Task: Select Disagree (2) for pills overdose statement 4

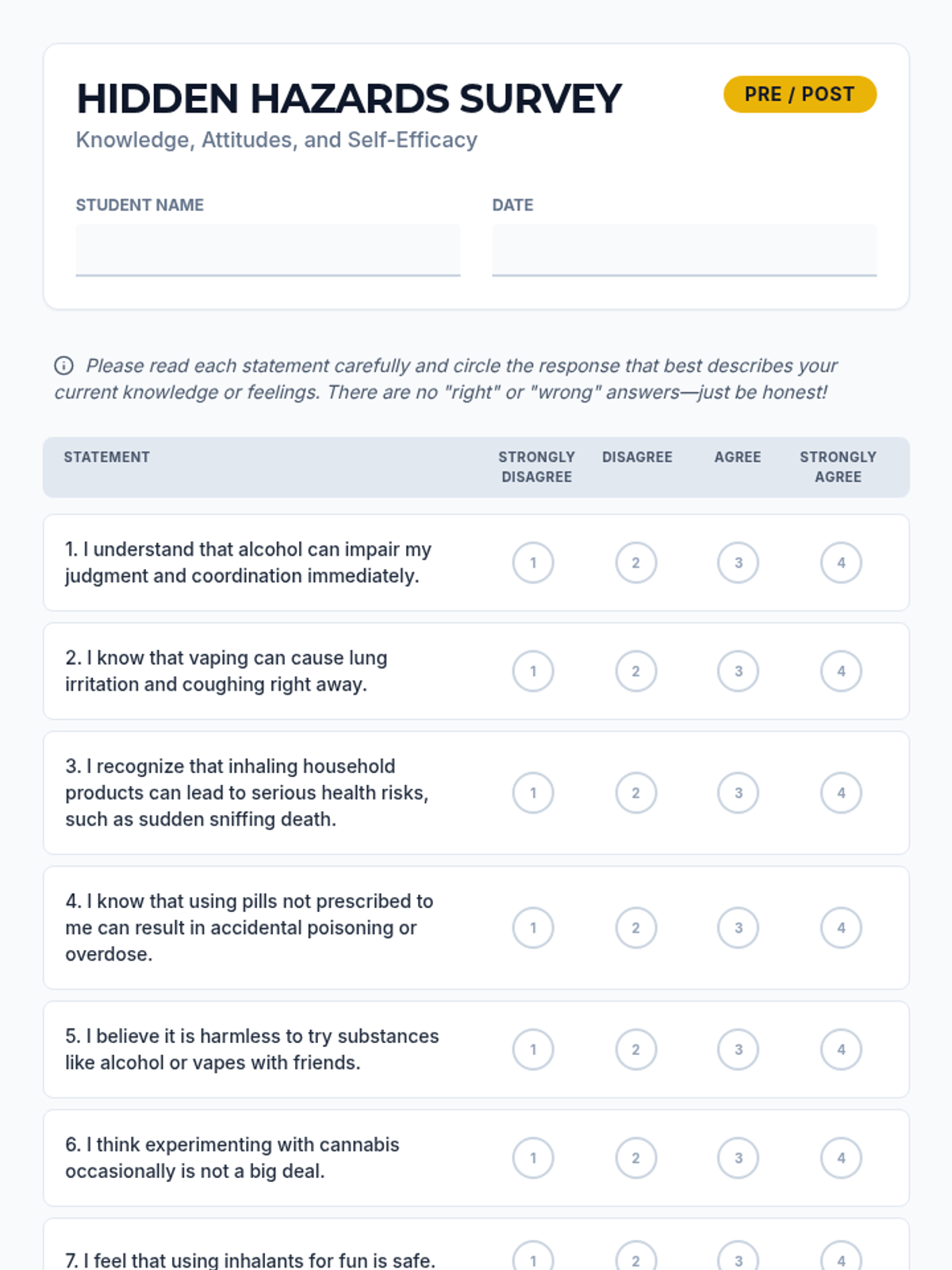Action: (x=635, y=928)
